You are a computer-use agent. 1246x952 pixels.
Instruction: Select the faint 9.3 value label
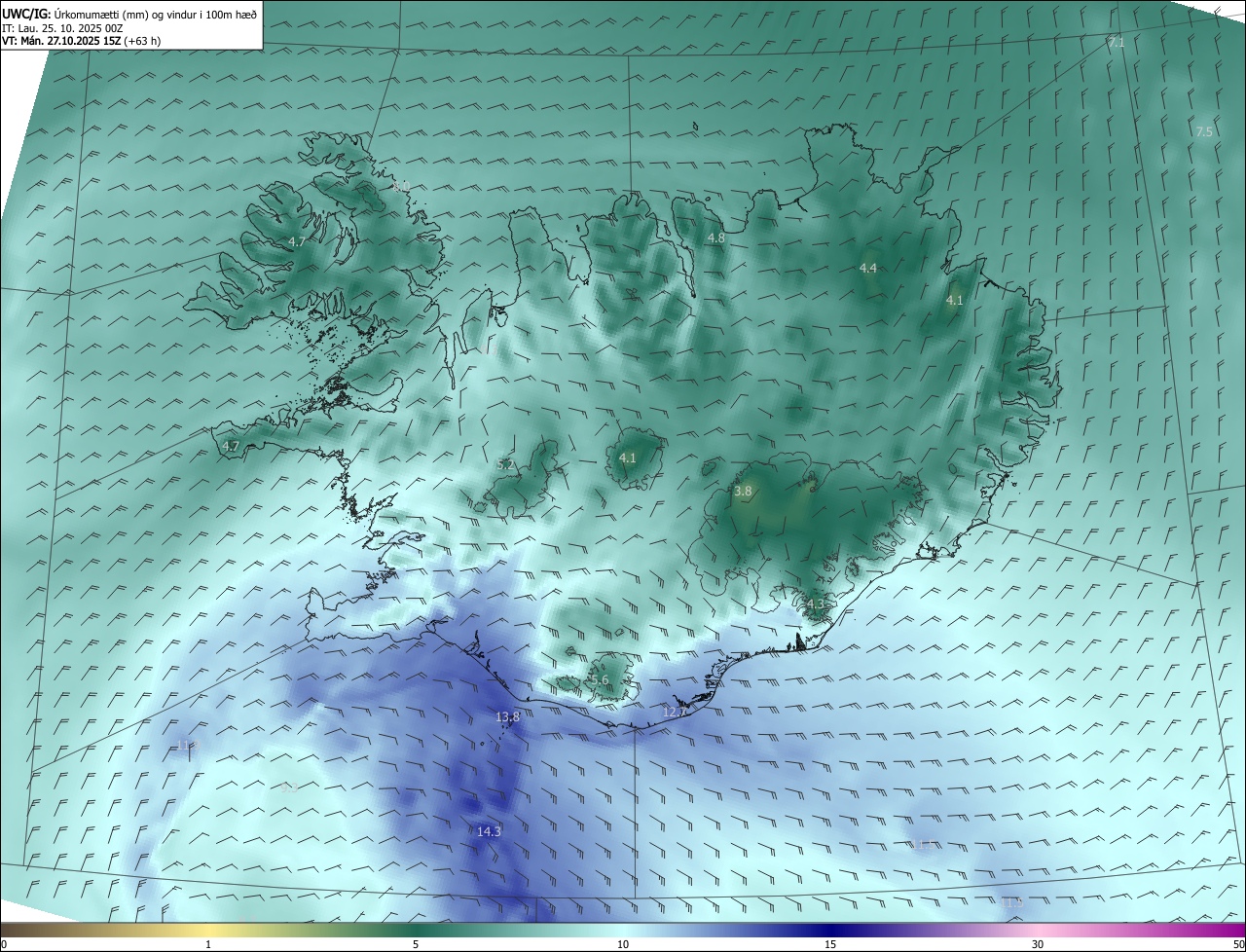tap(289, 787)
